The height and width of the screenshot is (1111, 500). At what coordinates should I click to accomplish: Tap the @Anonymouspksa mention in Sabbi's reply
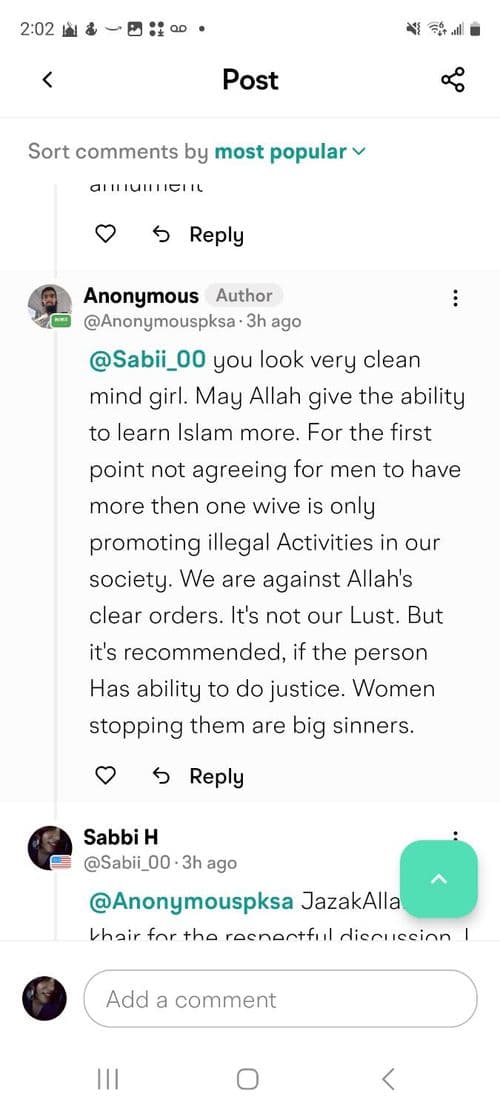click(x=191, y=902)
